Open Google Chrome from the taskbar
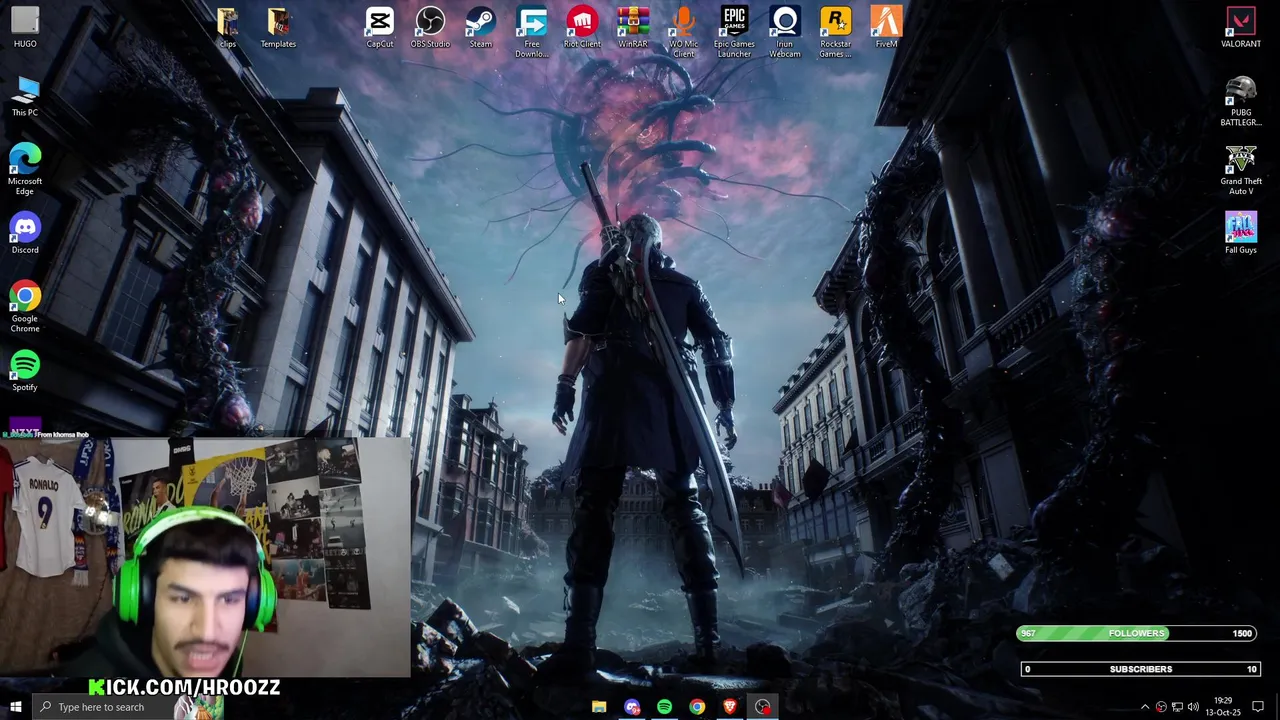 pyautogui.click(x=697, y=707)
